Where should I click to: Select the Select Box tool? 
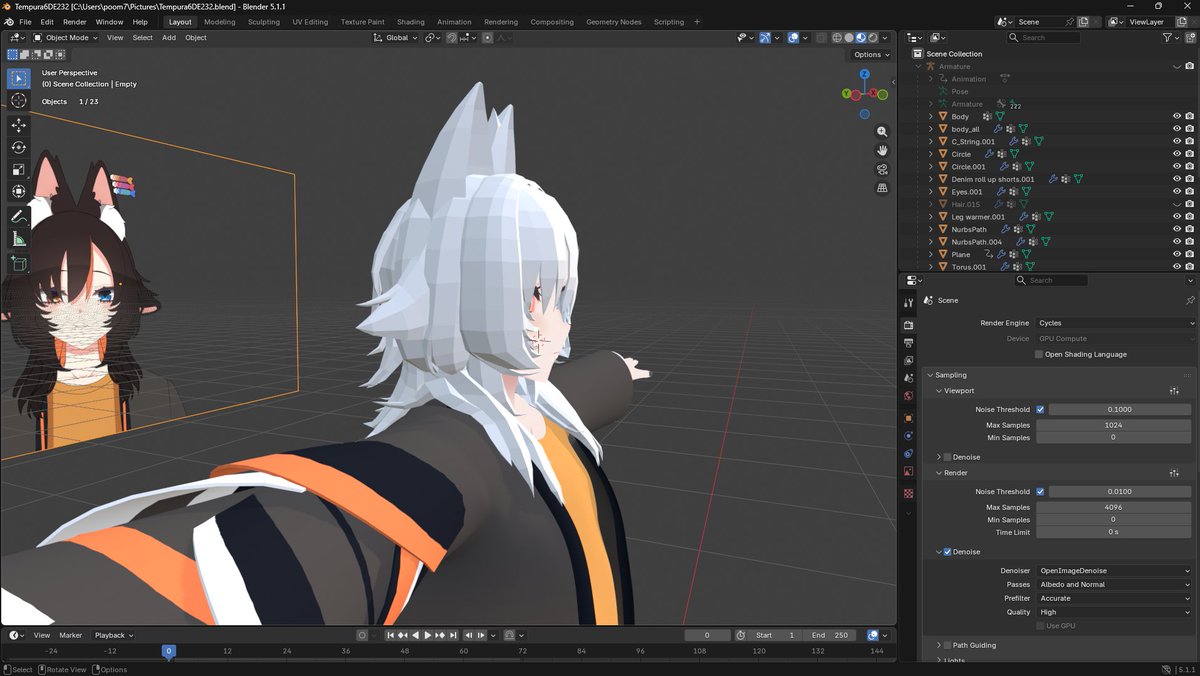(x=18, y=78)
